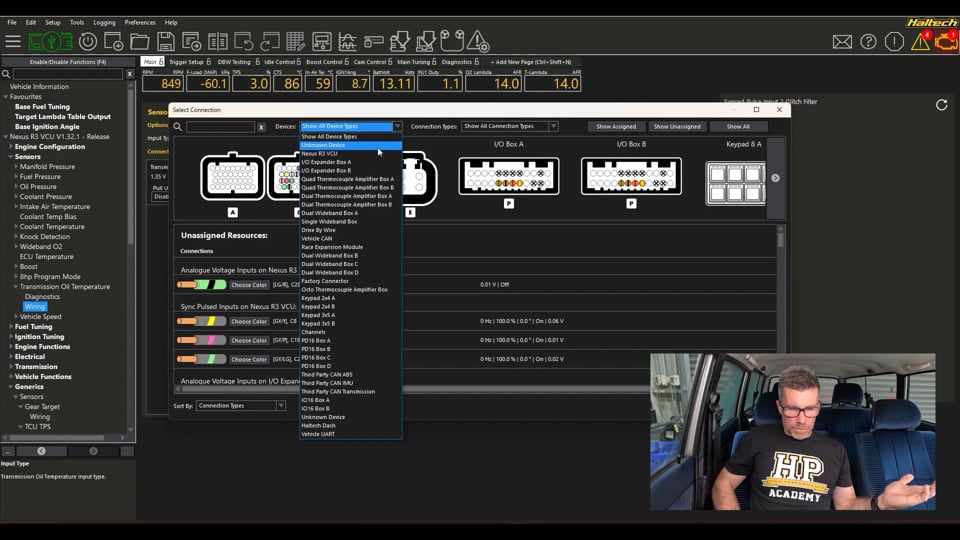Choose Color for the GY/Y pulsed input
The height and width of the screenshot is (540, 960).
coord(249,321)
